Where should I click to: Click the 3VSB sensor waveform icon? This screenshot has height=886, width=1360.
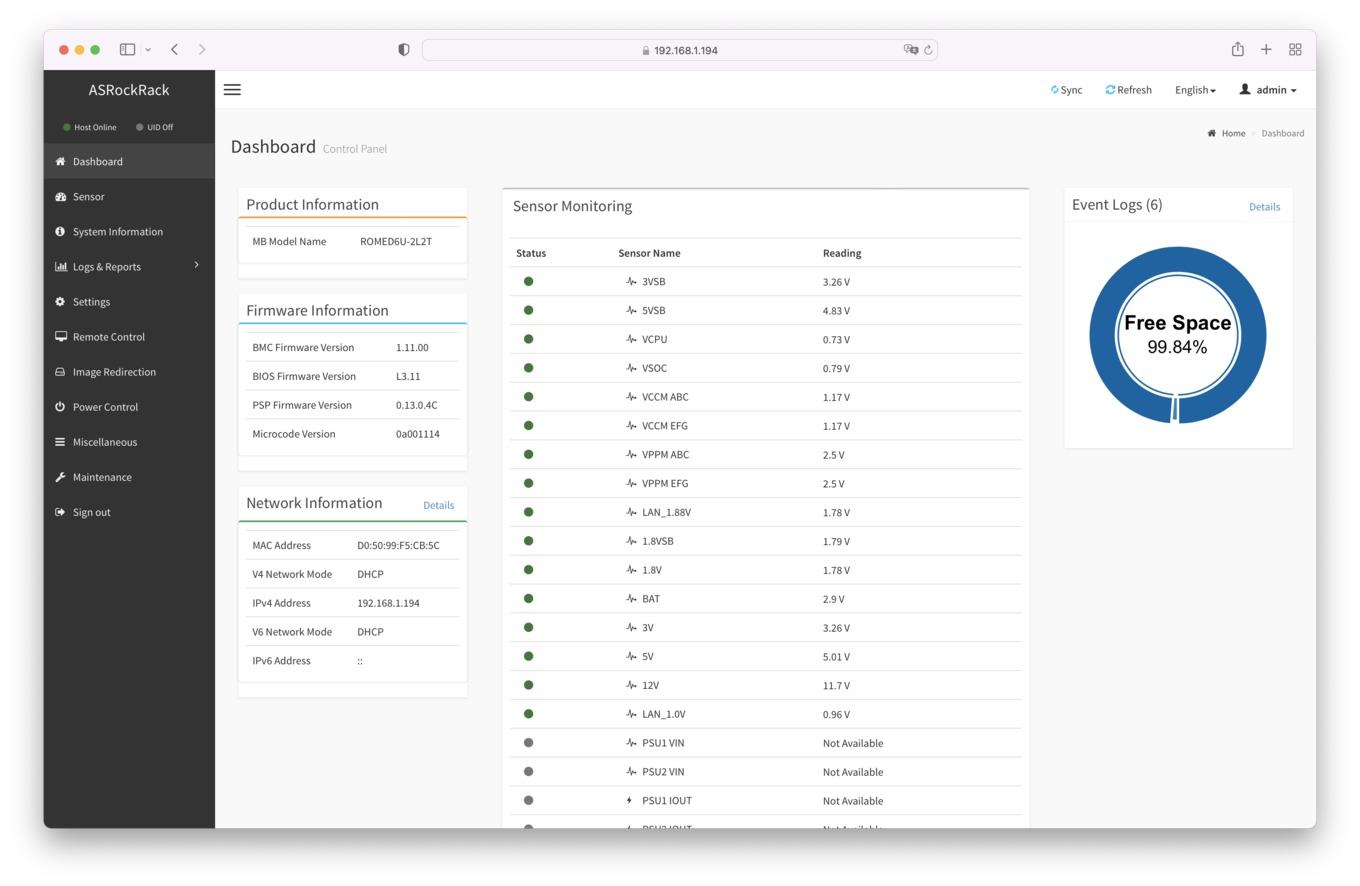[631, 282]
